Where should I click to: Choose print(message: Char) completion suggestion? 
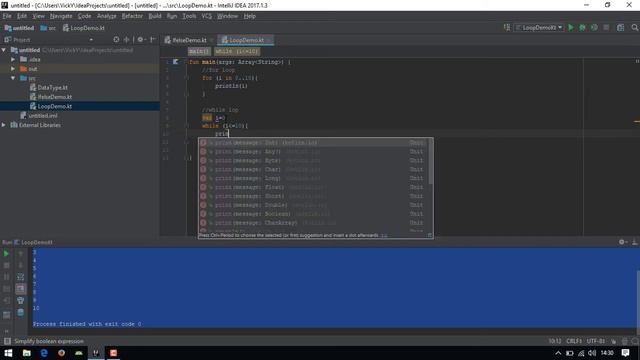click(313, 169)
